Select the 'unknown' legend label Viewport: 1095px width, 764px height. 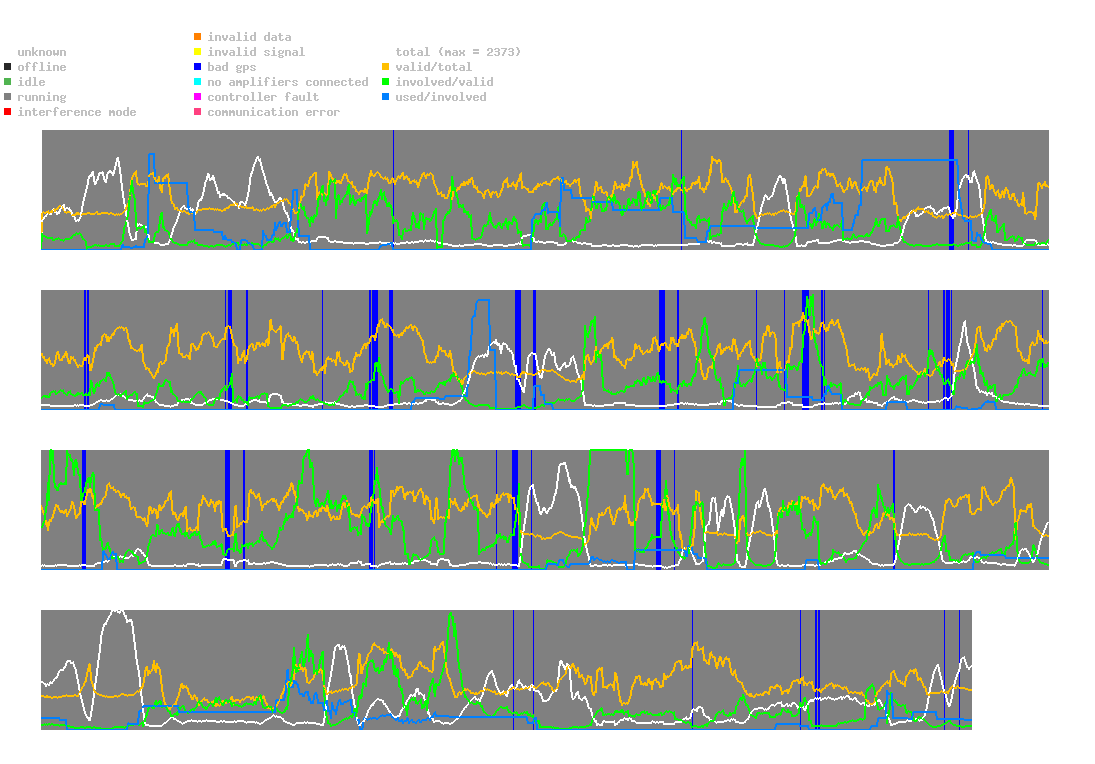click(x=42, y=52)
